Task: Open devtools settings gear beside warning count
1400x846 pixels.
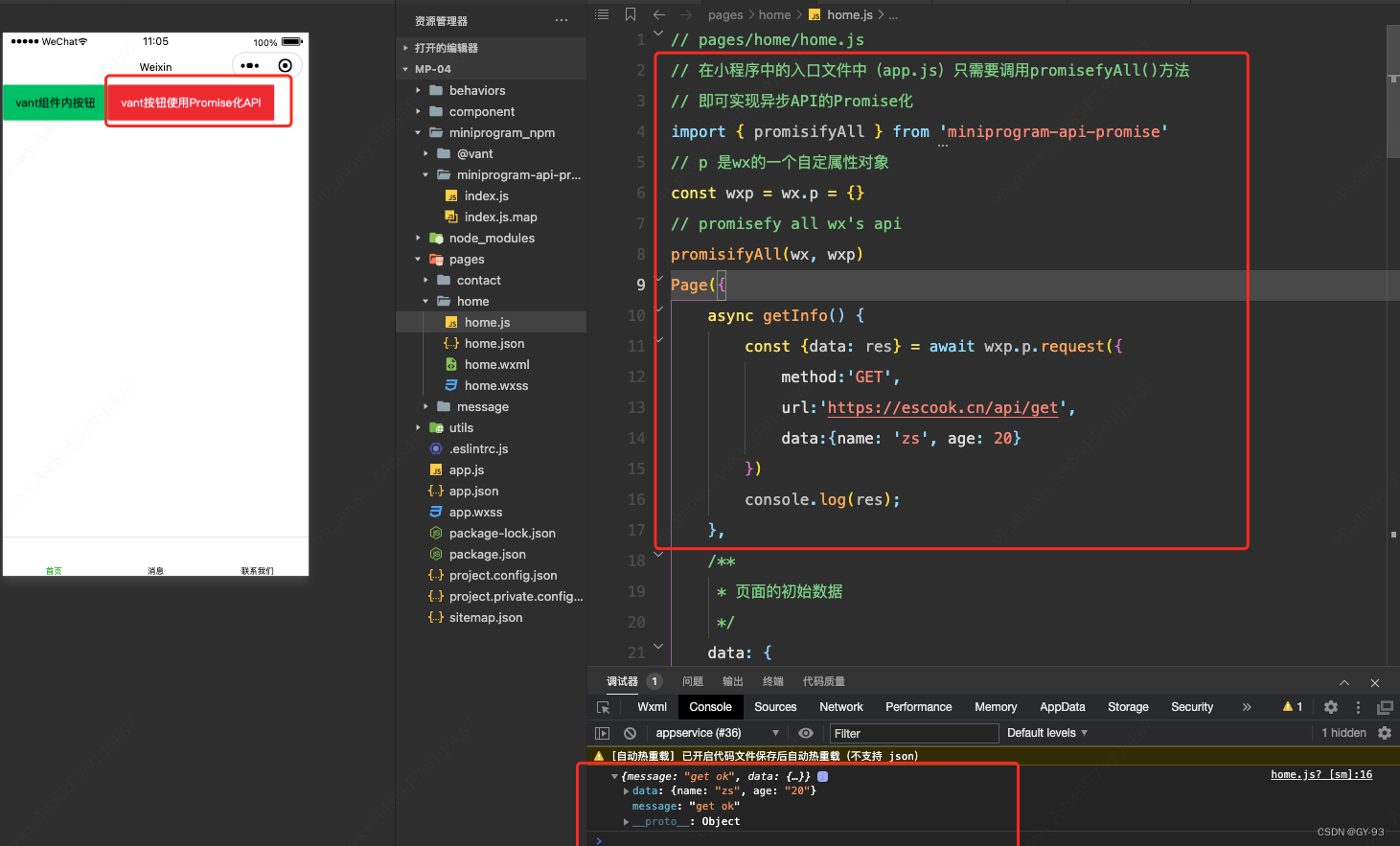Action: point(1331,707)
